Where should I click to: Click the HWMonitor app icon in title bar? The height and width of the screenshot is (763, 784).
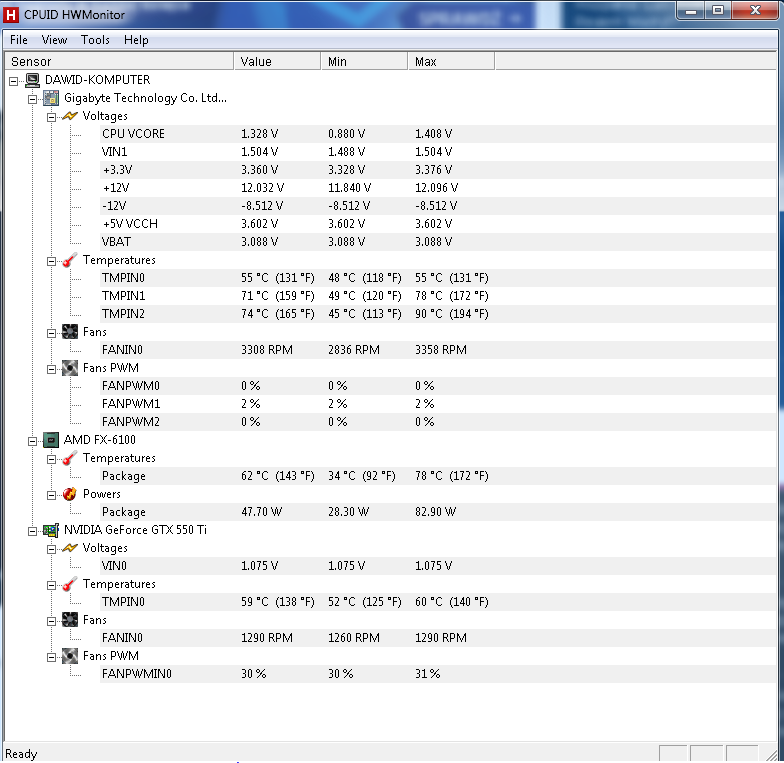10,14
